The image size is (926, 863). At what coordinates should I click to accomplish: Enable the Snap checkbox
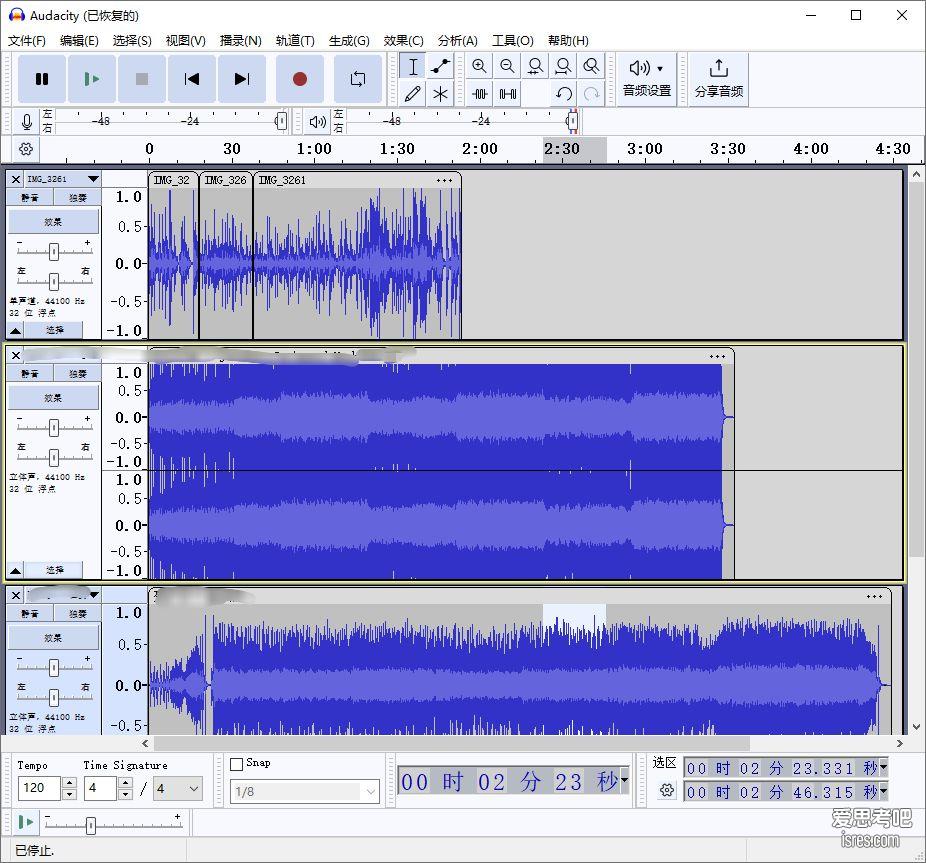pos(236,764)
